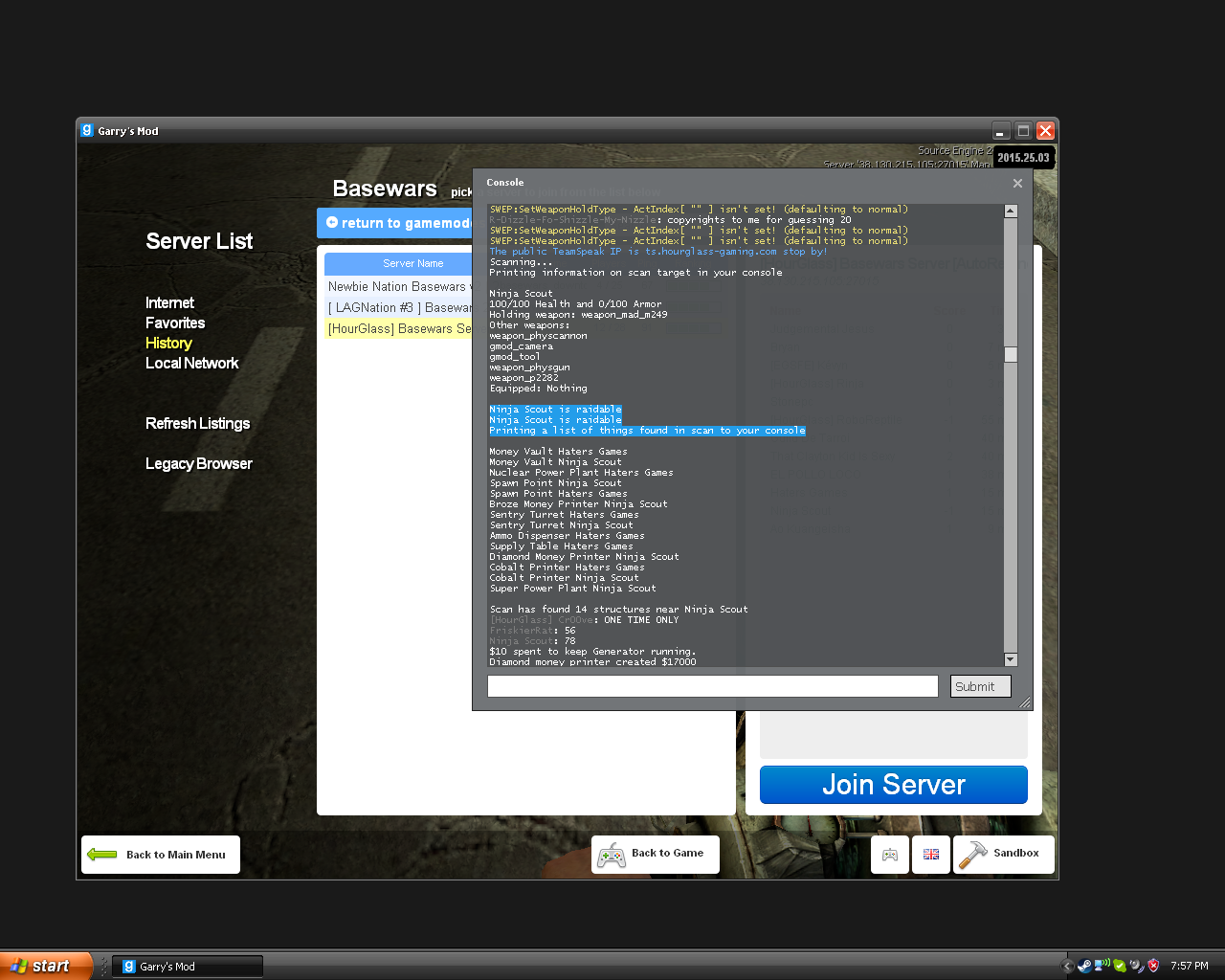The height and width of the screenshot is (980, 1225).
Task: Click the speaker tray icon
Action: click(x=1136, y=966)
